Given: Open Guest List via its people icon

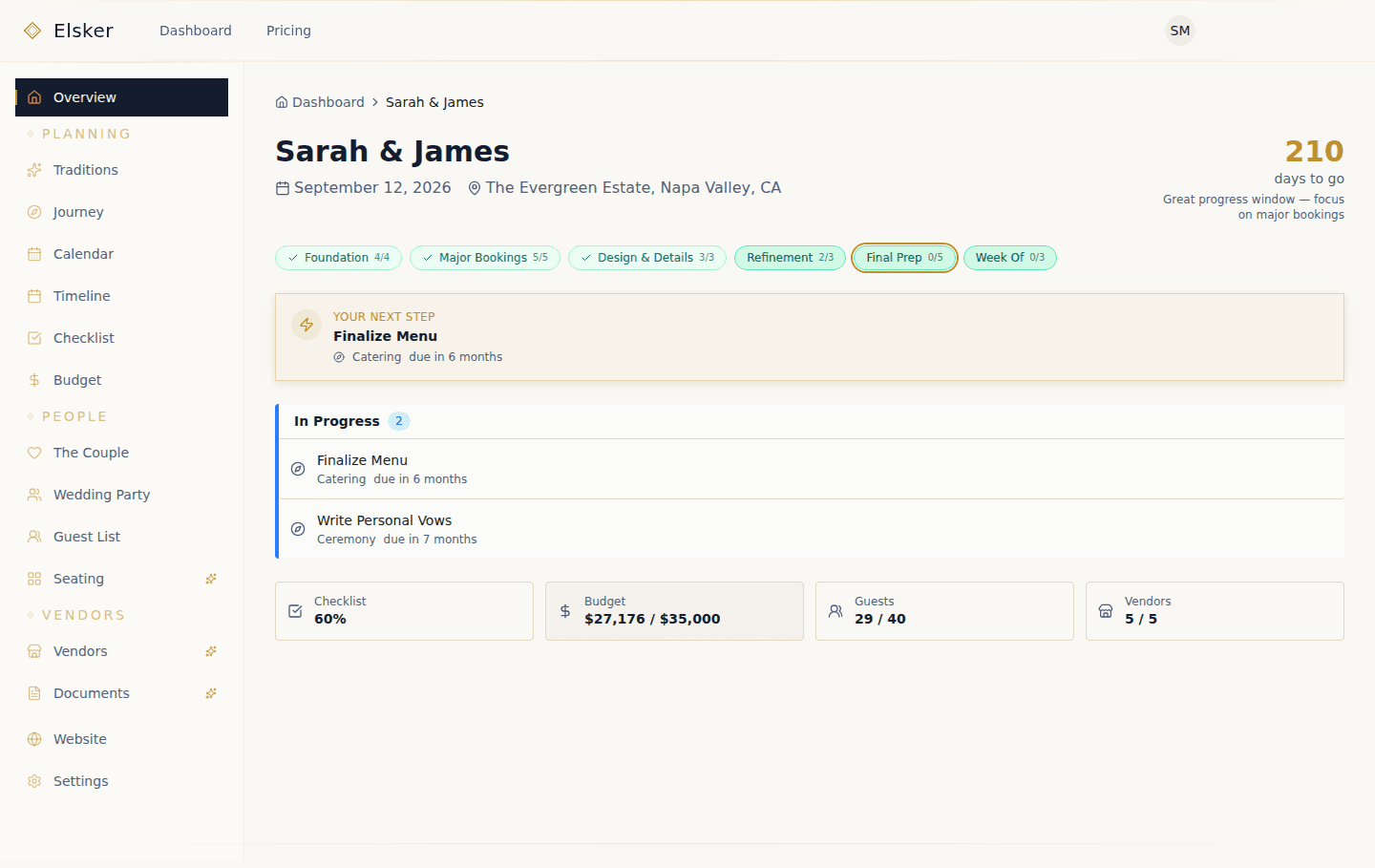Looking at the screenshot, I should (33, 536).
